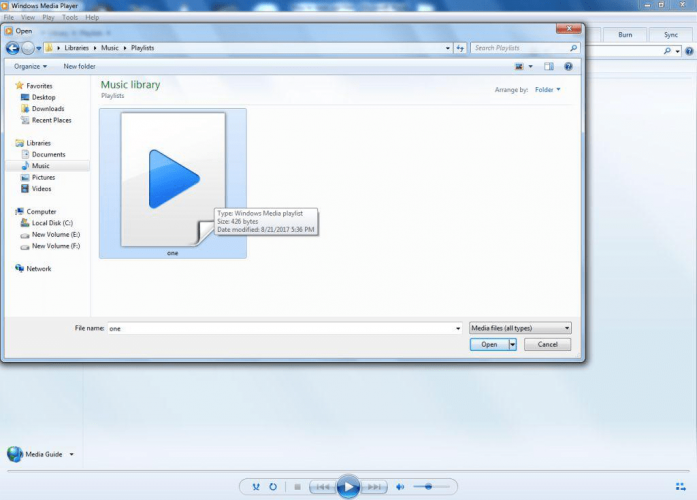697x500 pixels.
Task: Click the change view icon in dialog toolbar
Action: click(519, 67)
